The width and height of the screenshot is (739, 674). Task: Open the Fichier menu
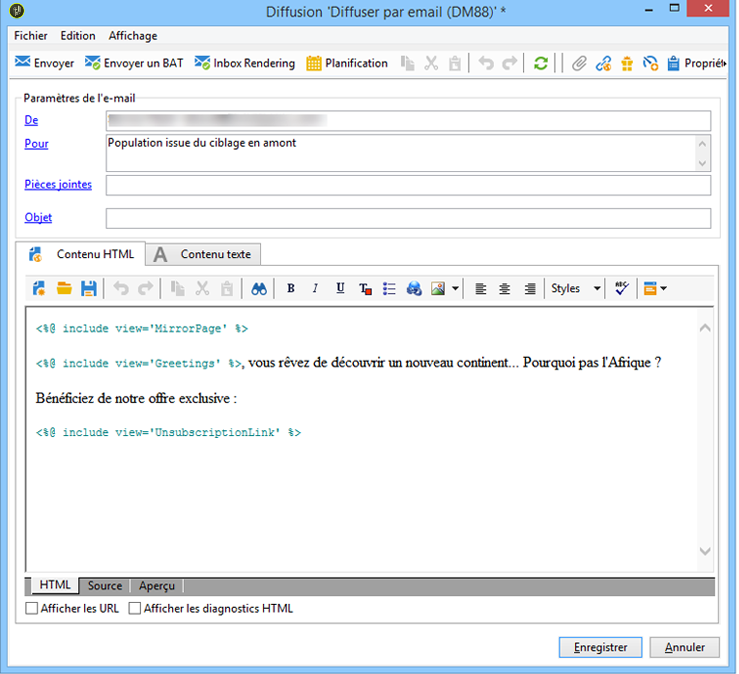tap(31, 36)
